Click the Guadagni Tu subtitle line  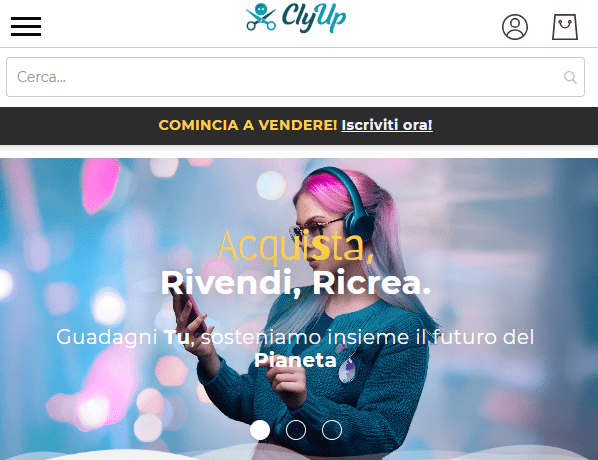click(295, 337)
